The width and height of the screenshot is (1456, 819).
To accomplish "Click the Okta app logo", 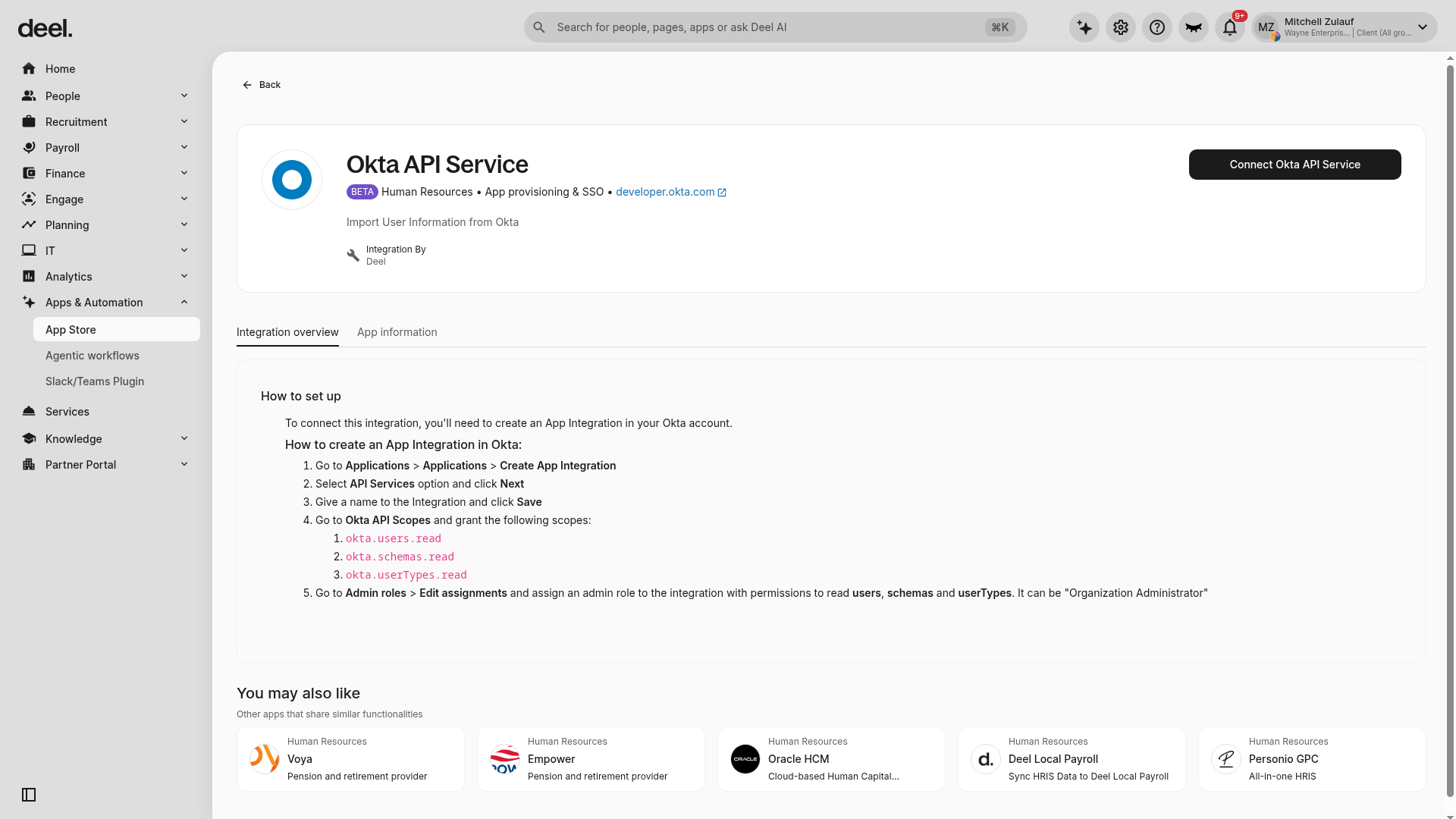I will coord(292,180).
